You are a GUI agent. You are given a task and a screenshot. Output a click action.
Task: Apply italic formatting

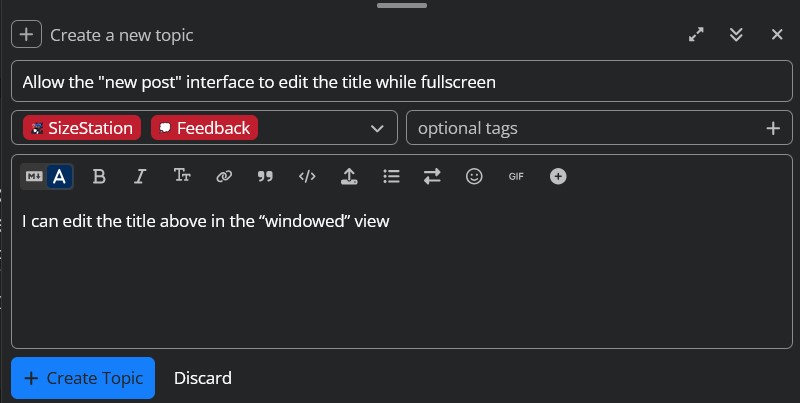pyautogui.click(x=140, y=177)
